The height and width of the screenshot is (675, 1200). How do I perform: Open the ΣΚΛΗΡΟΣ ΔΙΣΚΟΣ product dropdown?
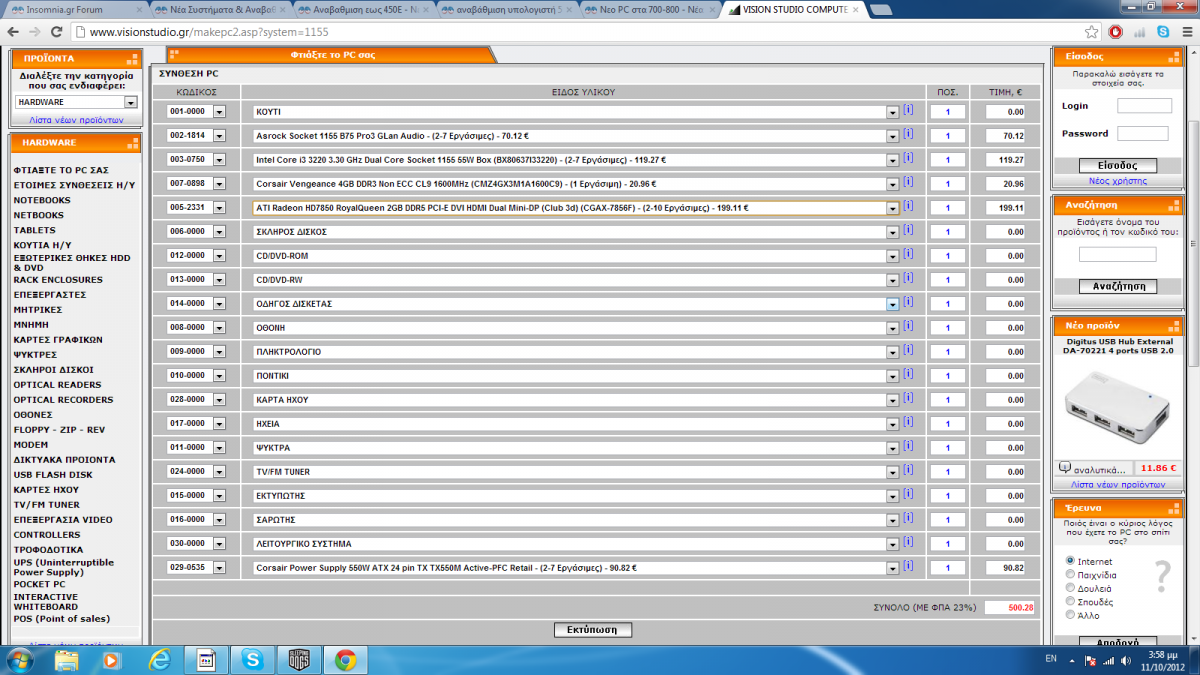pyautogui.click(x=893, y=231)
